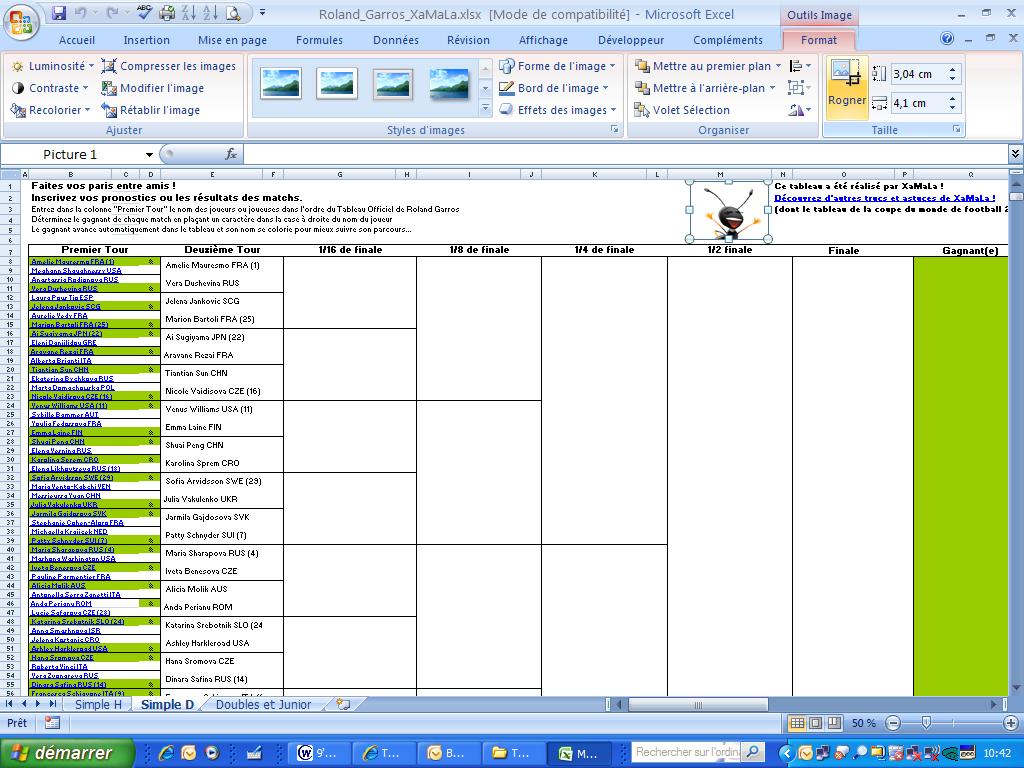1024x768 pixels.
Task: Open the Volet Sélection pane
Action: (x=681, y=110)
